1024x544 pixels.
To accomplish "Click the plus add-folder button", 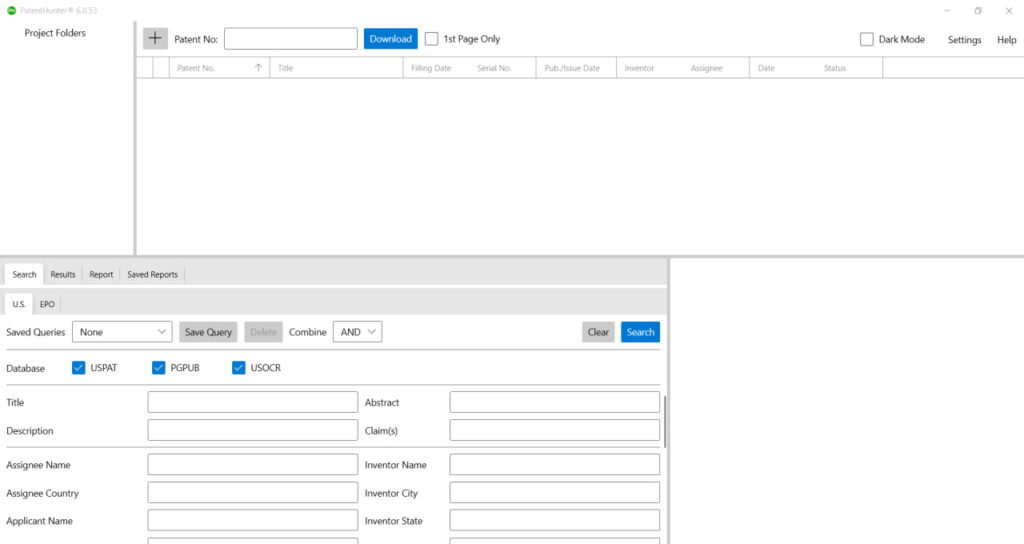I will 155,39.
